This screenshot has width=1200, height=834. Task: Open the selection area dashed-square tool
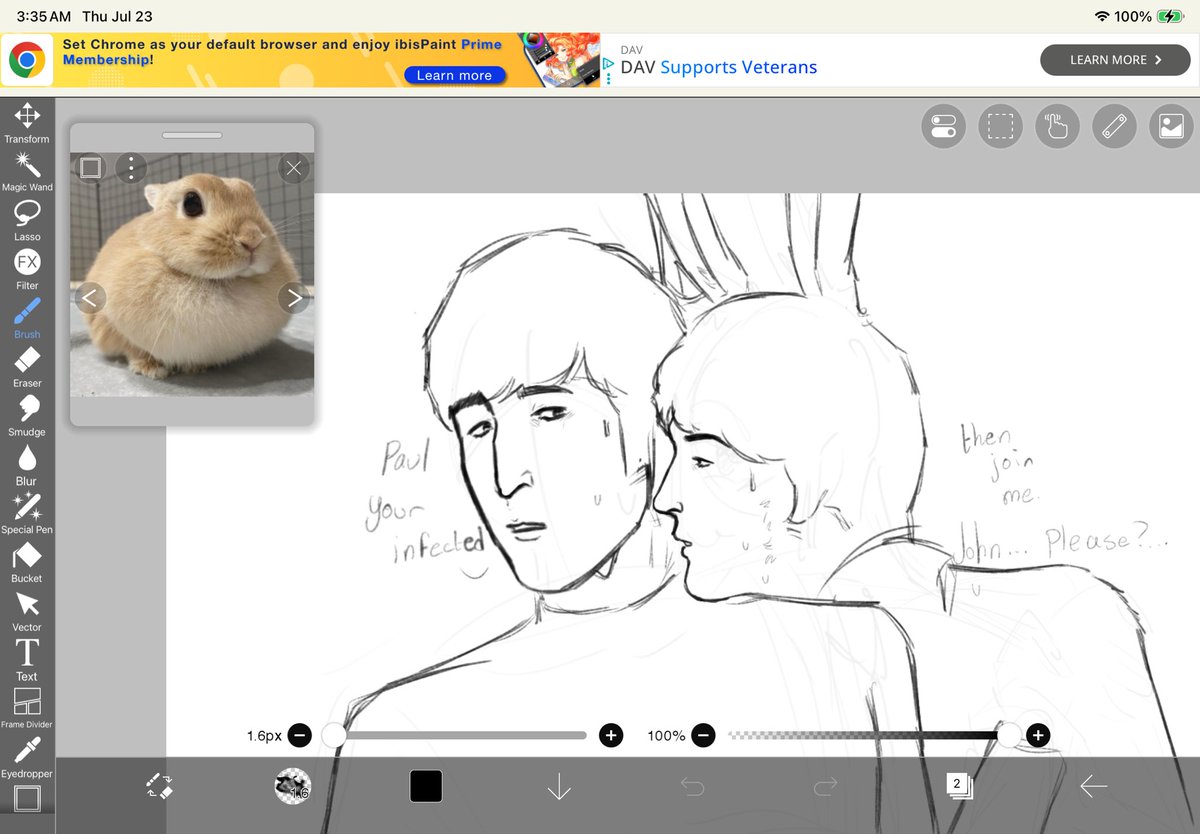click(1000, 126)
